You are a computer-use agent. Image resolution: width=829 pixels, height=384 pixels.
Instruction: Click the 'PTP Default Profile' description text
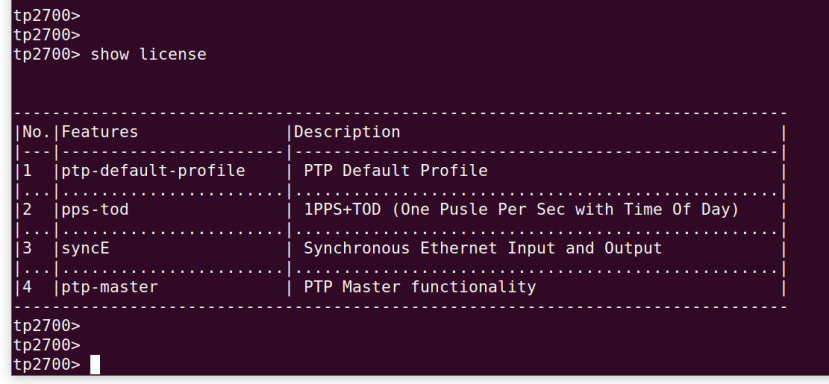coord(395,171)
